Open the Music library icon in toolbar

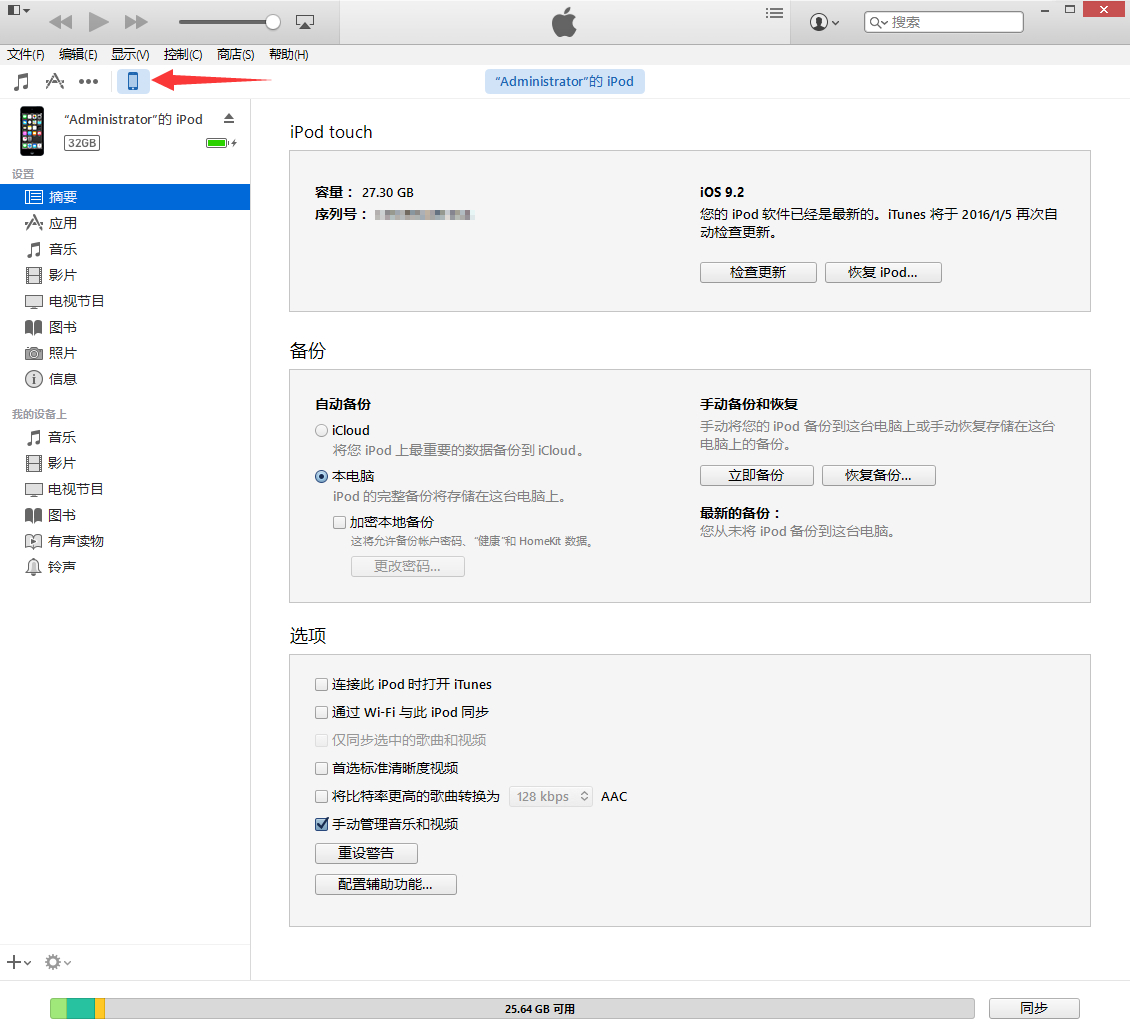tap(22, 81)
